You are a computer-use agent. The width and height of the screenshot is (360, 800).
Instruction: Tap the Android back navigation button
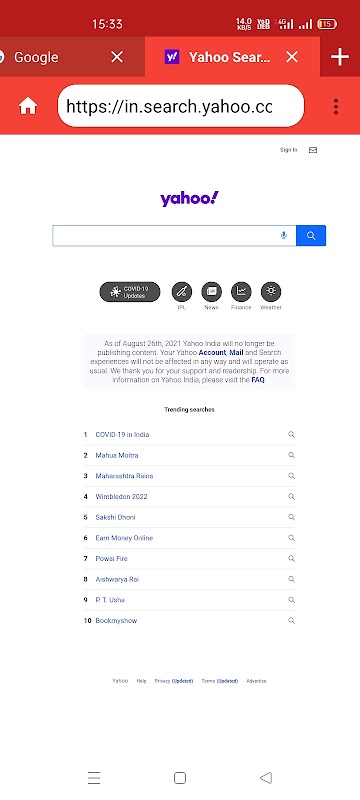(266, 778)
